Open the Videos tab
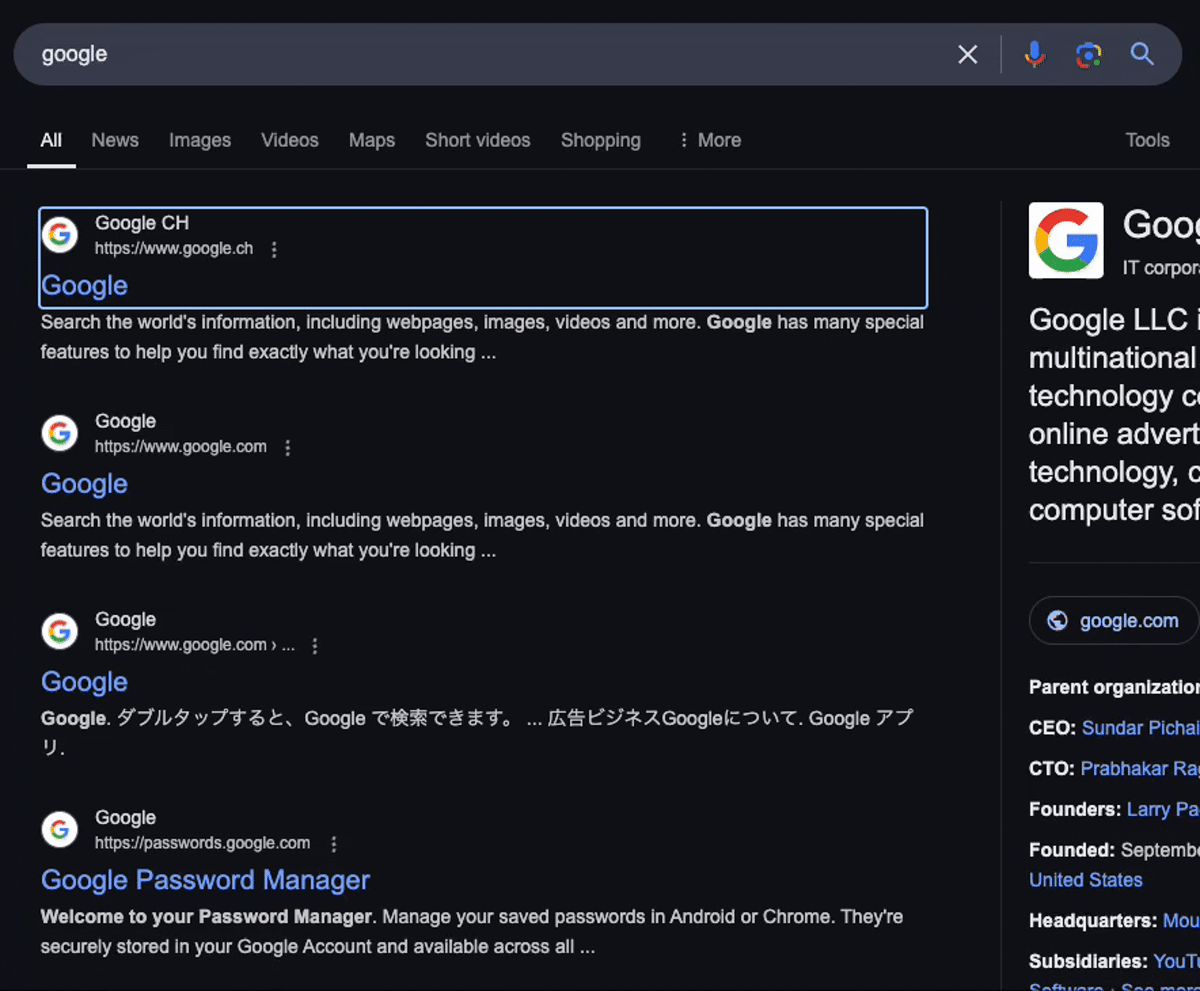Screen dimensions: 1200x991 (x=290, y=140)
